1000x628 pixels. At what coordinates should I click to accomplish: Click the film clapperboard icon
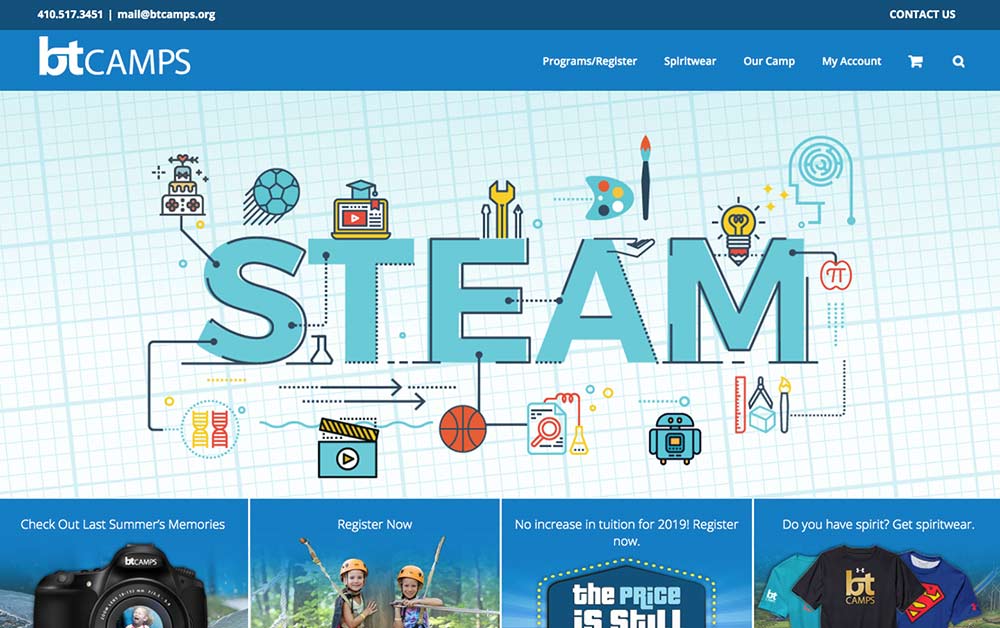click(x=348, y=448)
